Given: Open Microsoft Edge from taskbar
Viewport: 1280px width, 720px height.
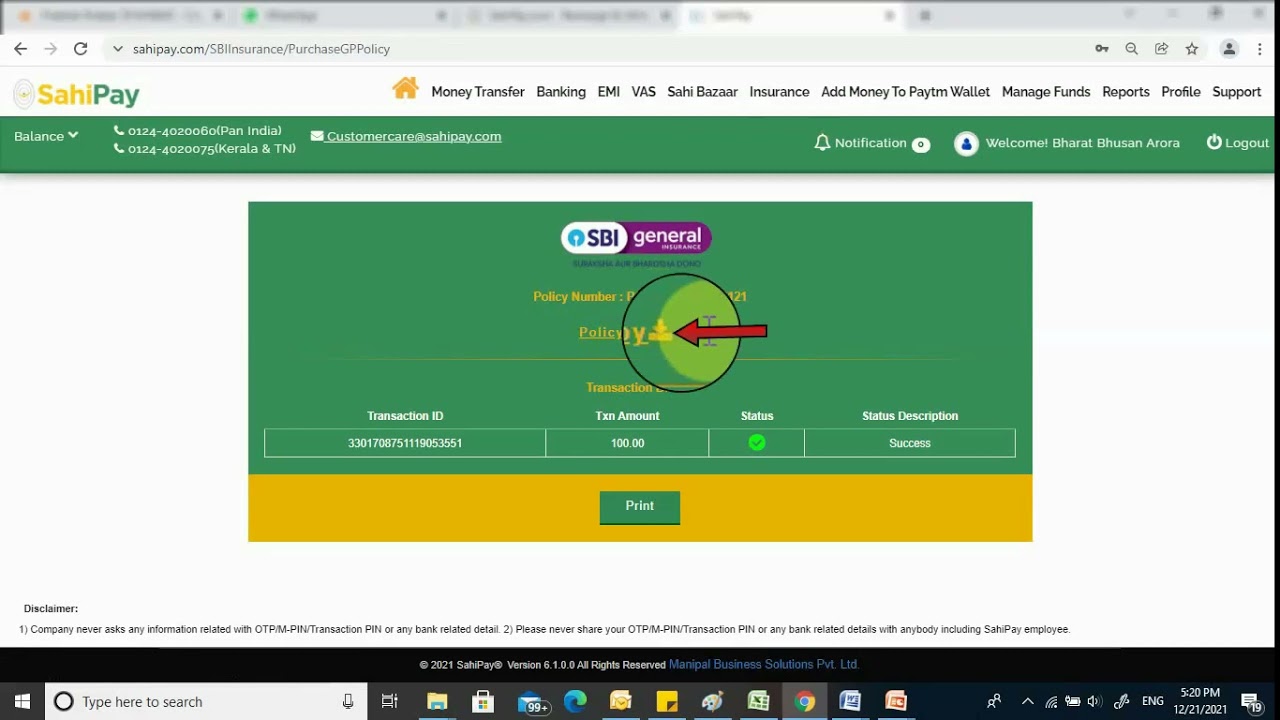Looking at the screenshot, I should tap(575, 701).
